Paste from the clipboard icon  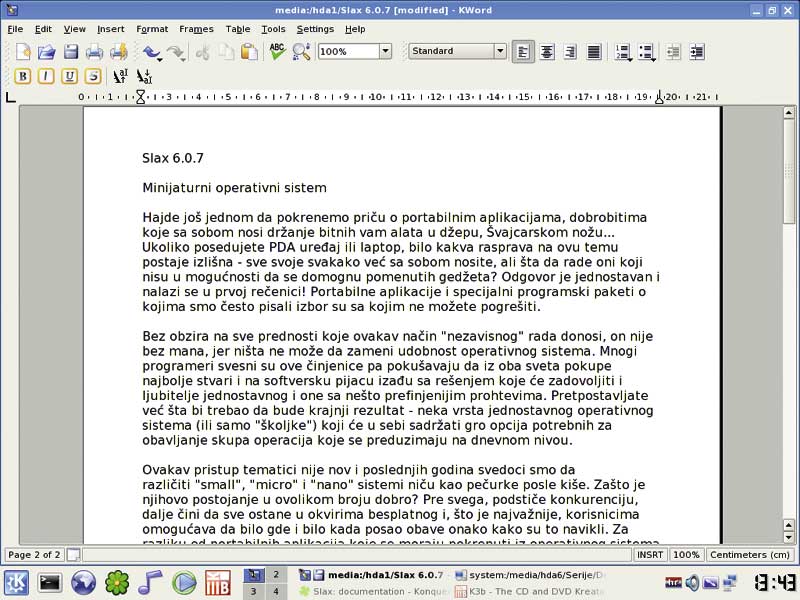[x=249, y=52]
